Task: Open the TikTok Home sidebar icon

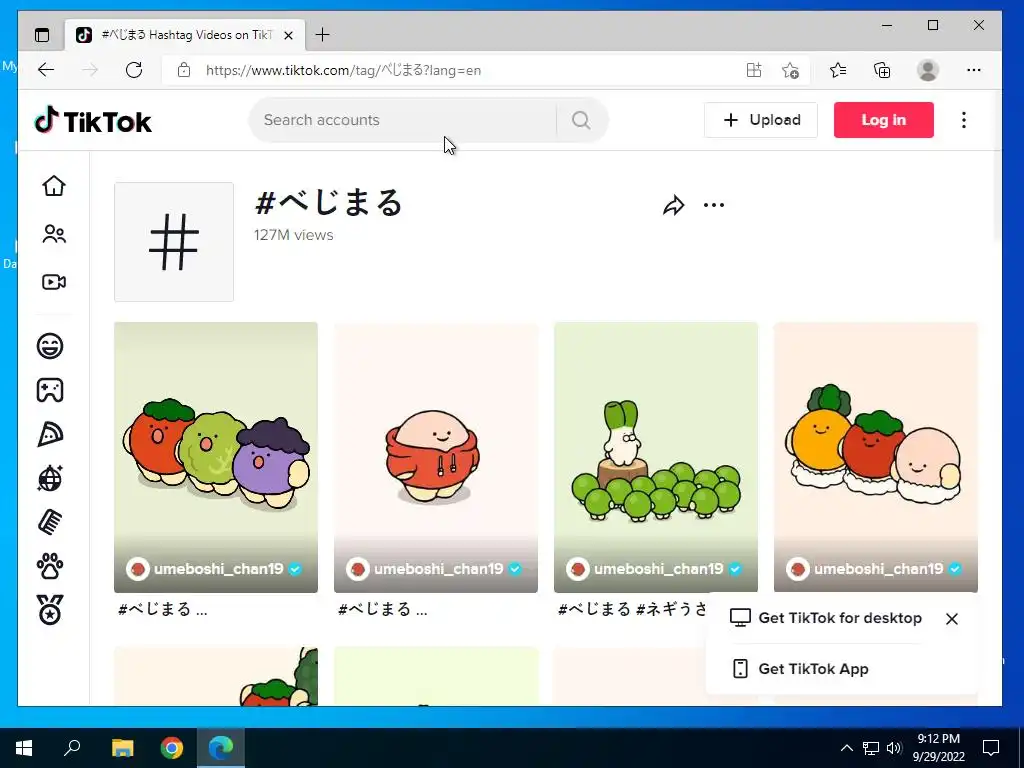Action: (54, 186)
